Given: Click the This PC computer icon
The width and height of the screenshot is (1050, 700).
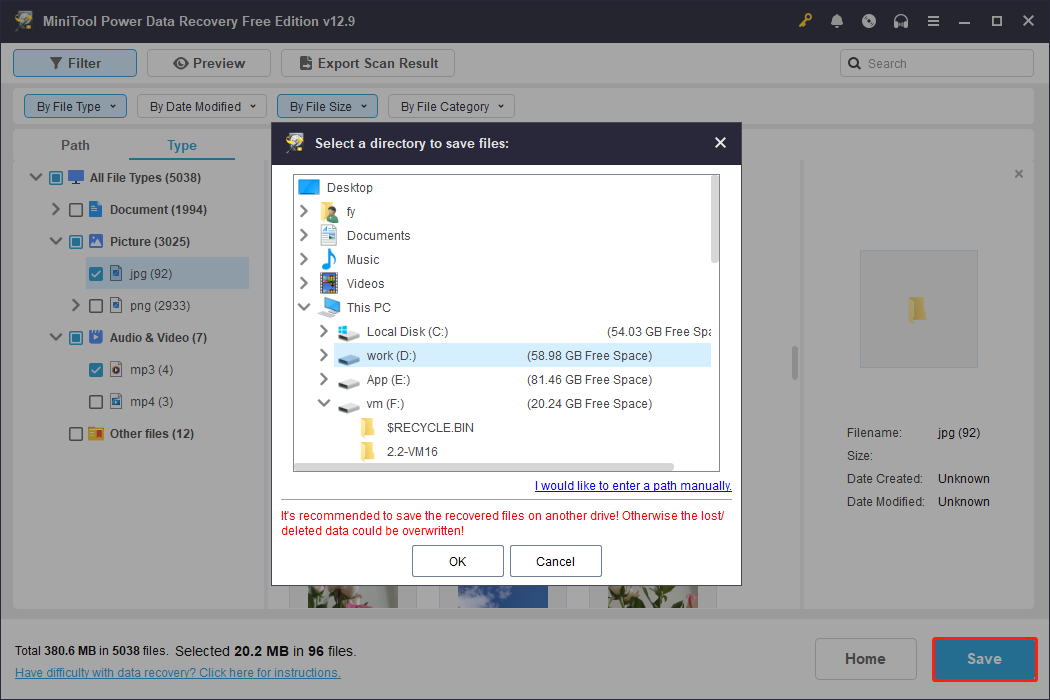Looking at the screenshot, I should (x=329, y=307).
